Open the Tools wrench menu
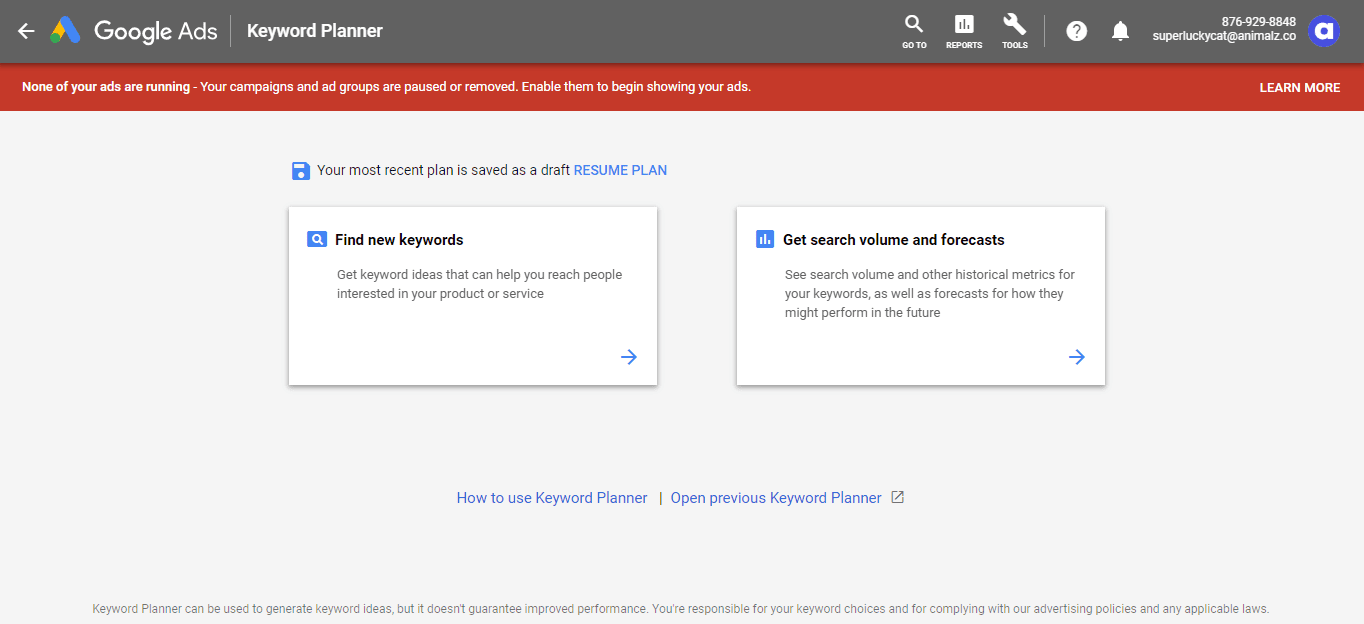Image resolution: width=1364 pixels, height=624 pixels. coord(1015,31)
